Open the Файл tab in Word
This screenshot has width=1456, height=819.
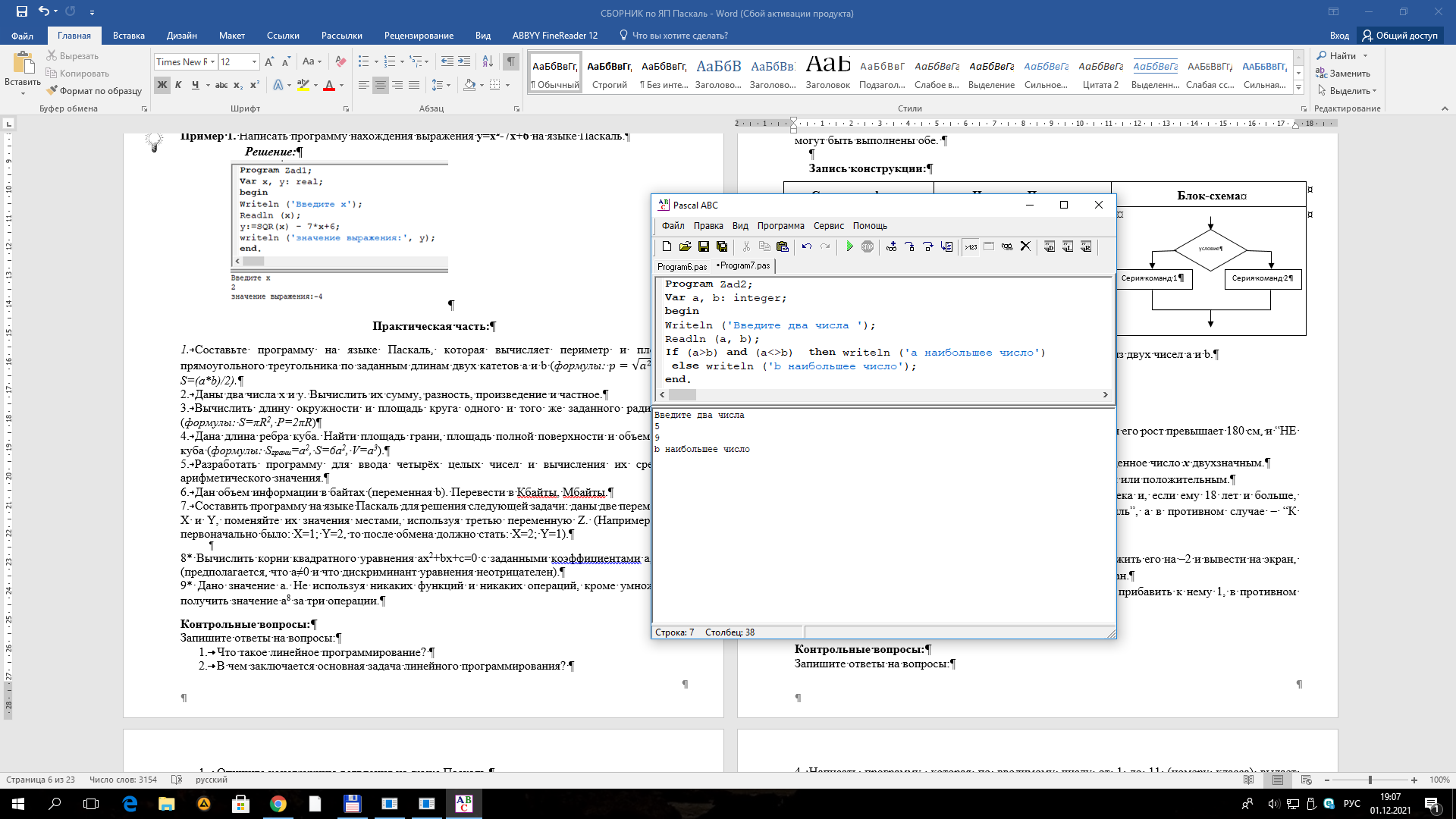22,36
